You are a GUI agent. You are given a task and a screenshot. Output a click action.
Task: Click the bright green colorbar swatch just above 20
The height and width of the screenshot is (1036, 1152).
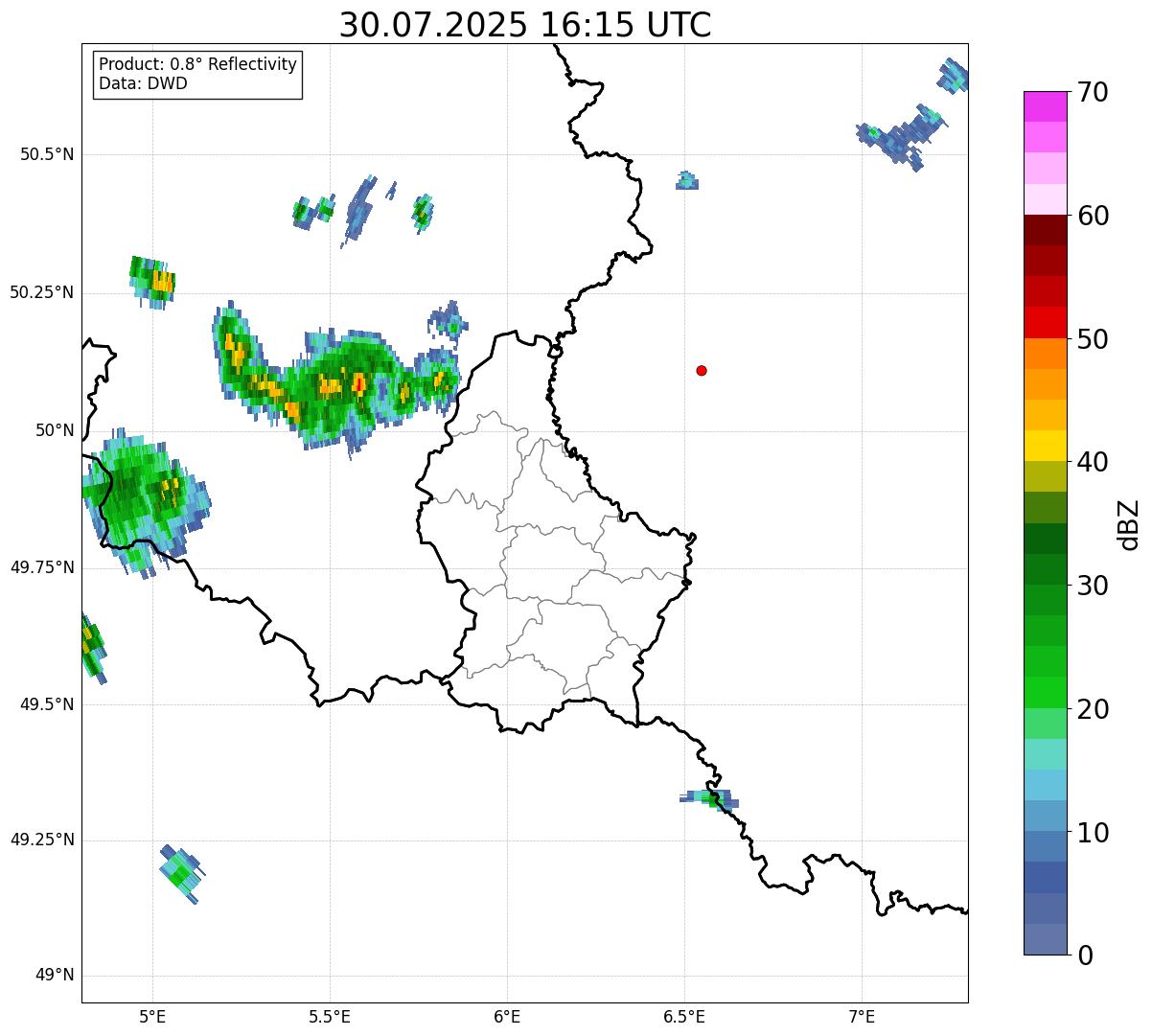tap(1045, 693)
